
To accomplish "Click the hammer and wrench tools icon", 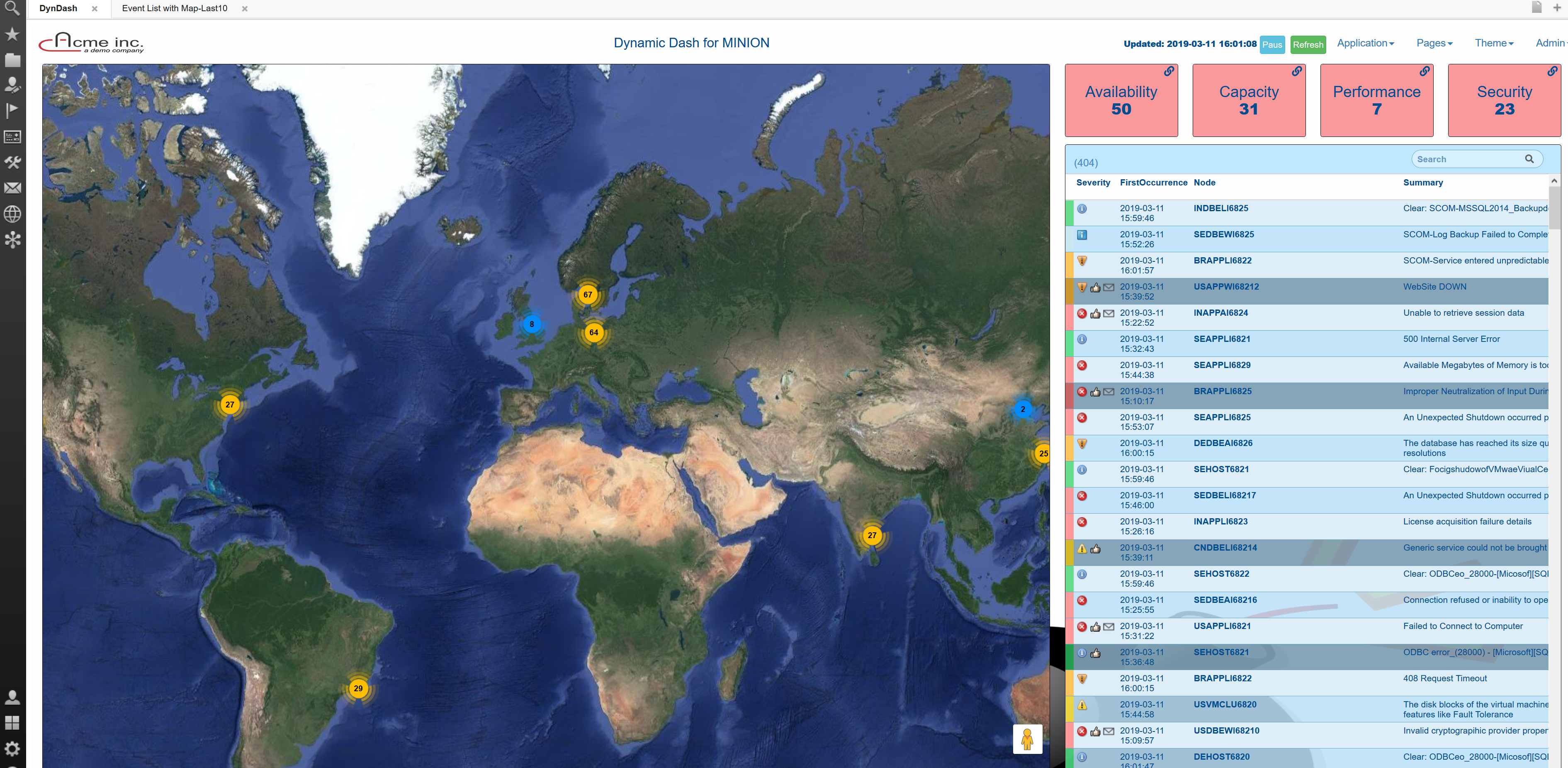I will coord(12,162).
